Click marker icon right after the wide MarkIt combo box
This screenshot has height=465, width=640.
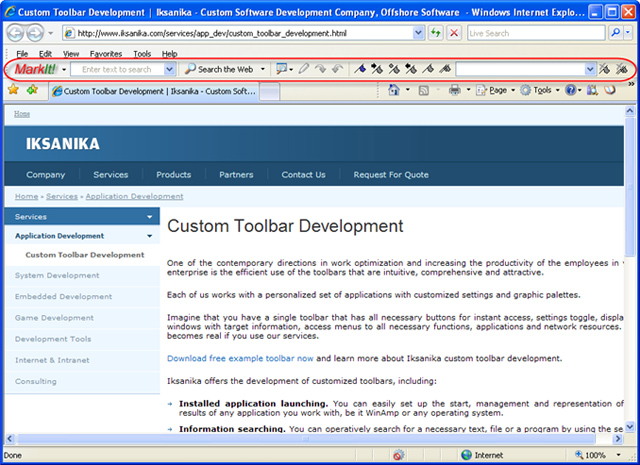pos(604,69)
